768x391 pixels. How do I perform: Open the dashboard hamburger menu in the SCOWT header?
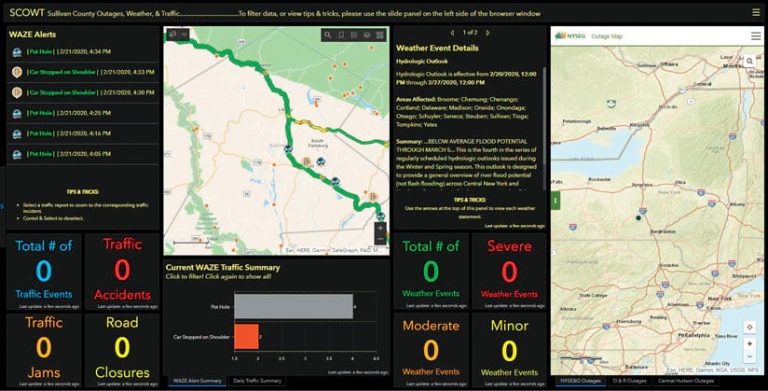point(756,13)
